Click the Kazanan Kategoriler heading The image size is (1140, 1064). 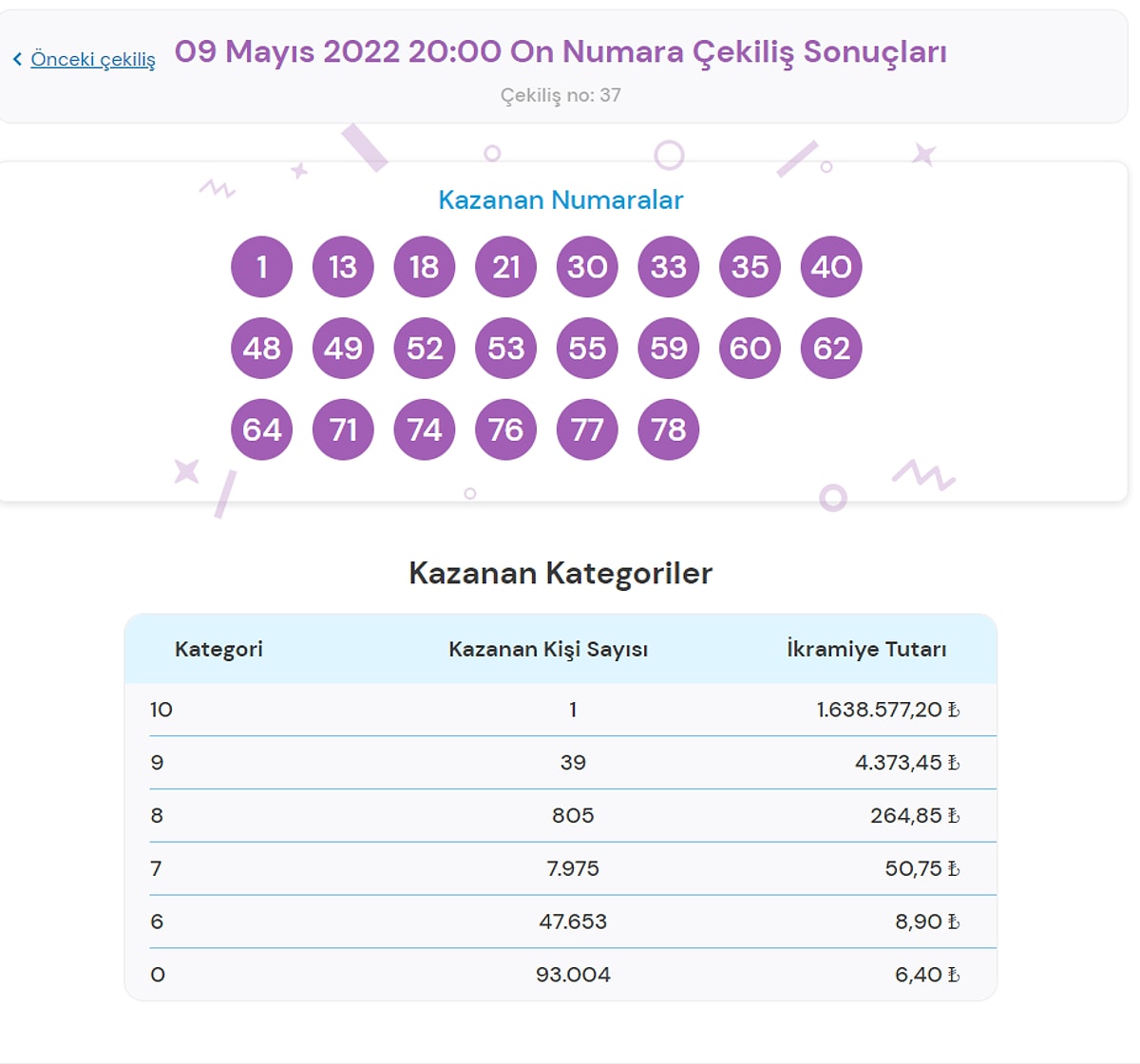(x=560, y=573)
